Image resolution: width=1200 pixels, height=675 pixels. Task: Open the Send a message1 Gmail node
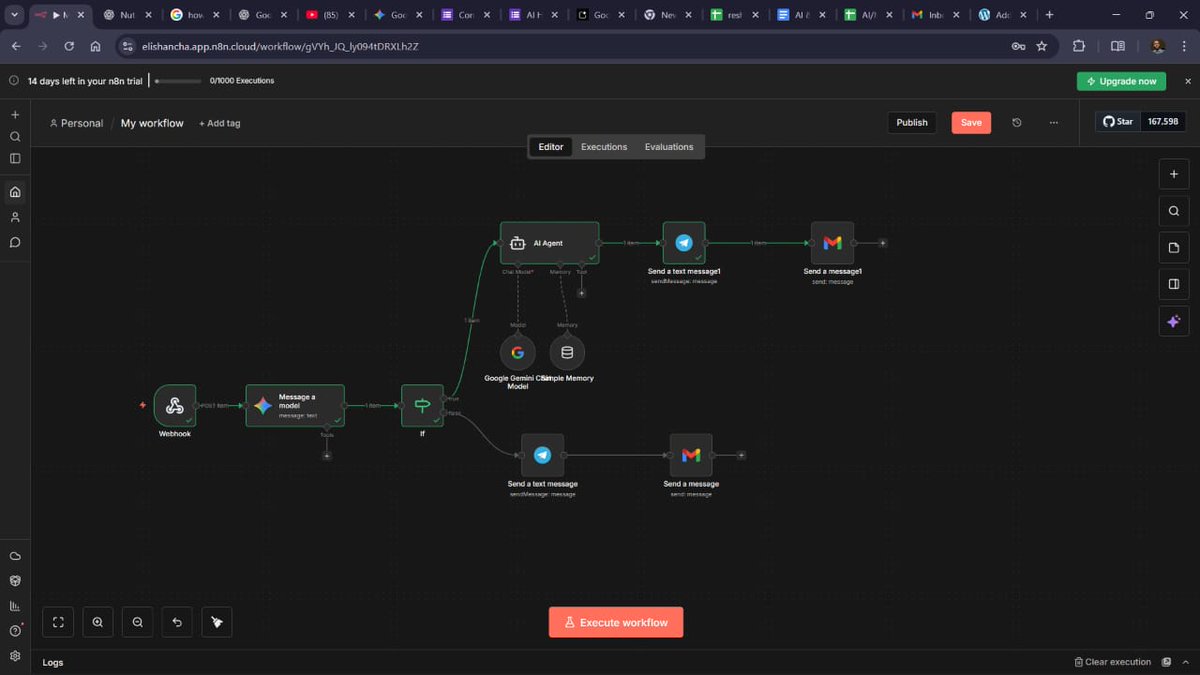[833, 243]
